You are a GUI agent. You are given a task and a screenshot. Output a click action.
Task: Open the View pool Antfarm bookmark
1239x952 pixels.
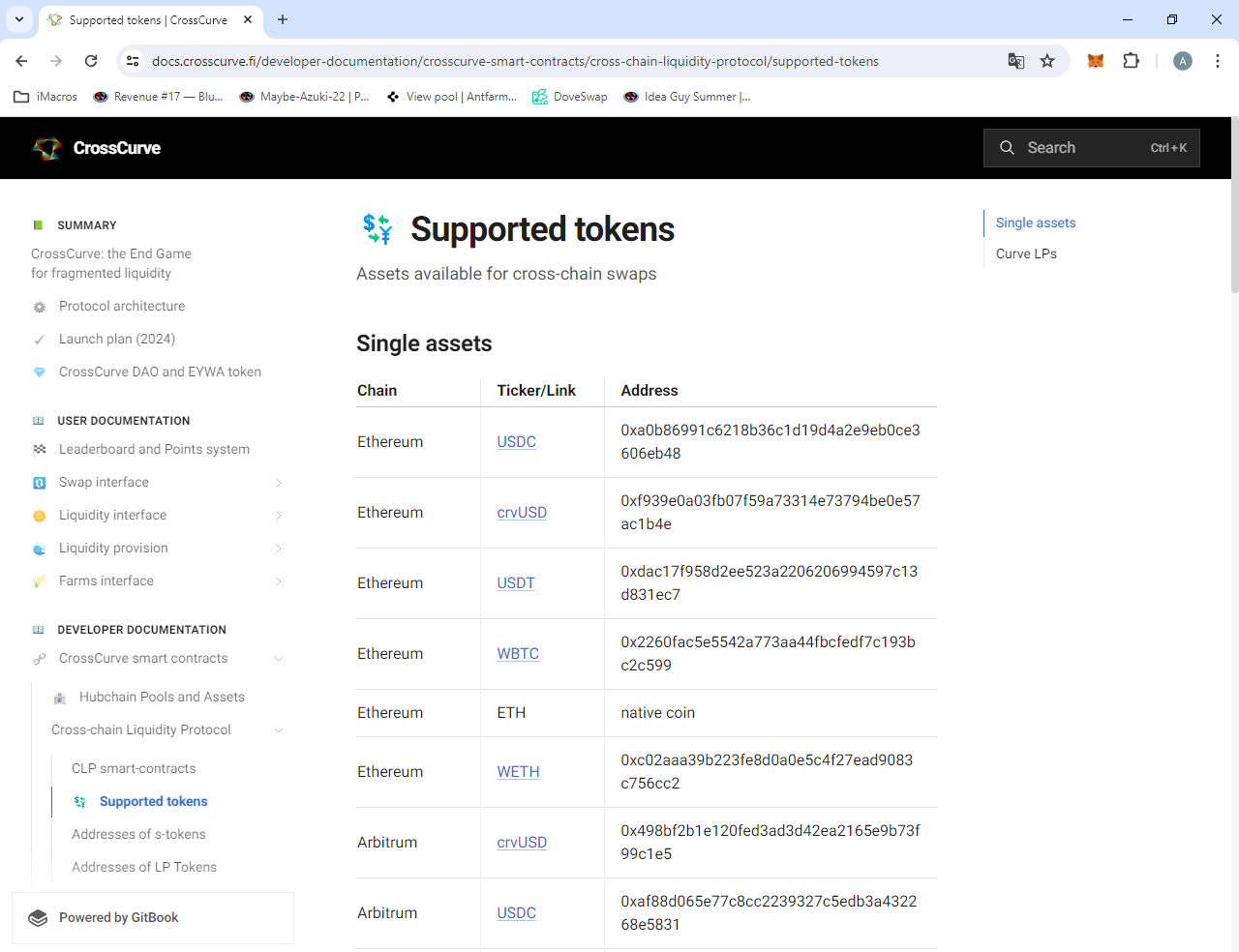pos(451,97)
